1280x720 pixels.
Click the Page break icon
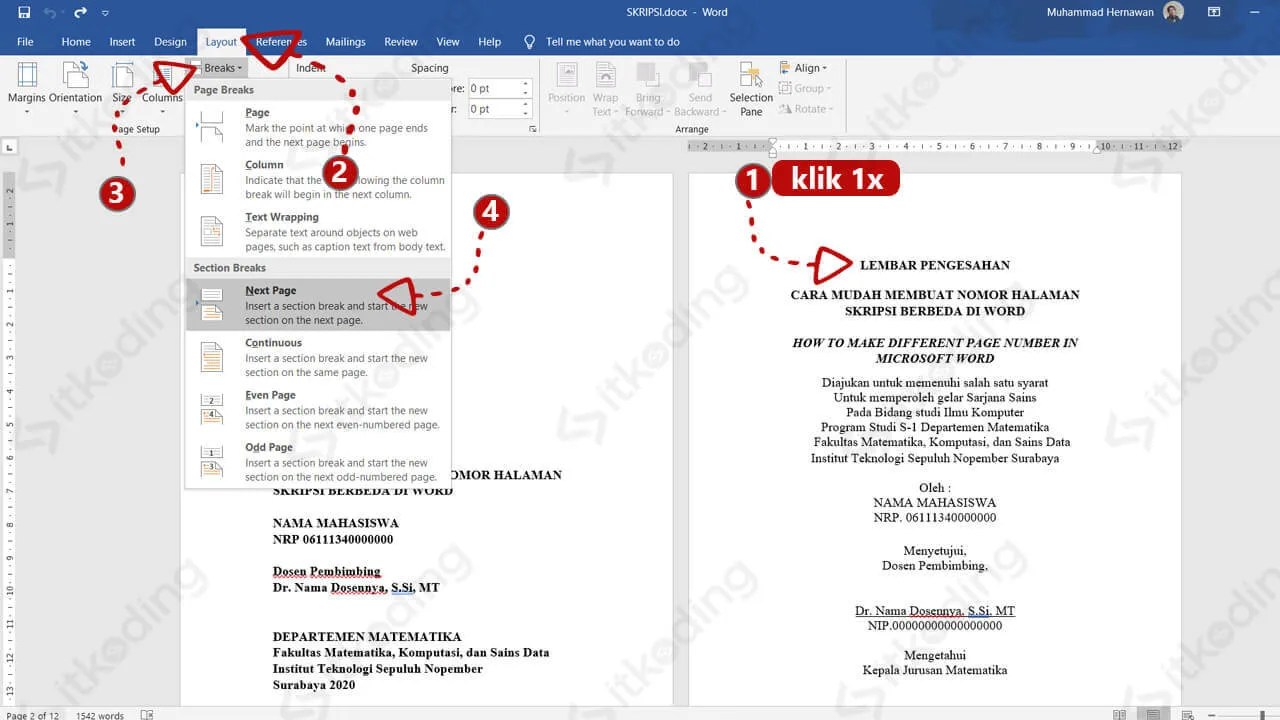(x=211, y=127)
